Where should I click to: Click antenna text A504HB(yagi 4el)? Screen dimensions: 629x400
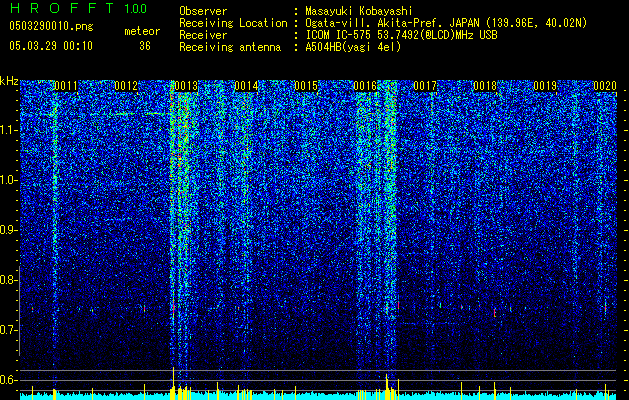coord(353,47)
